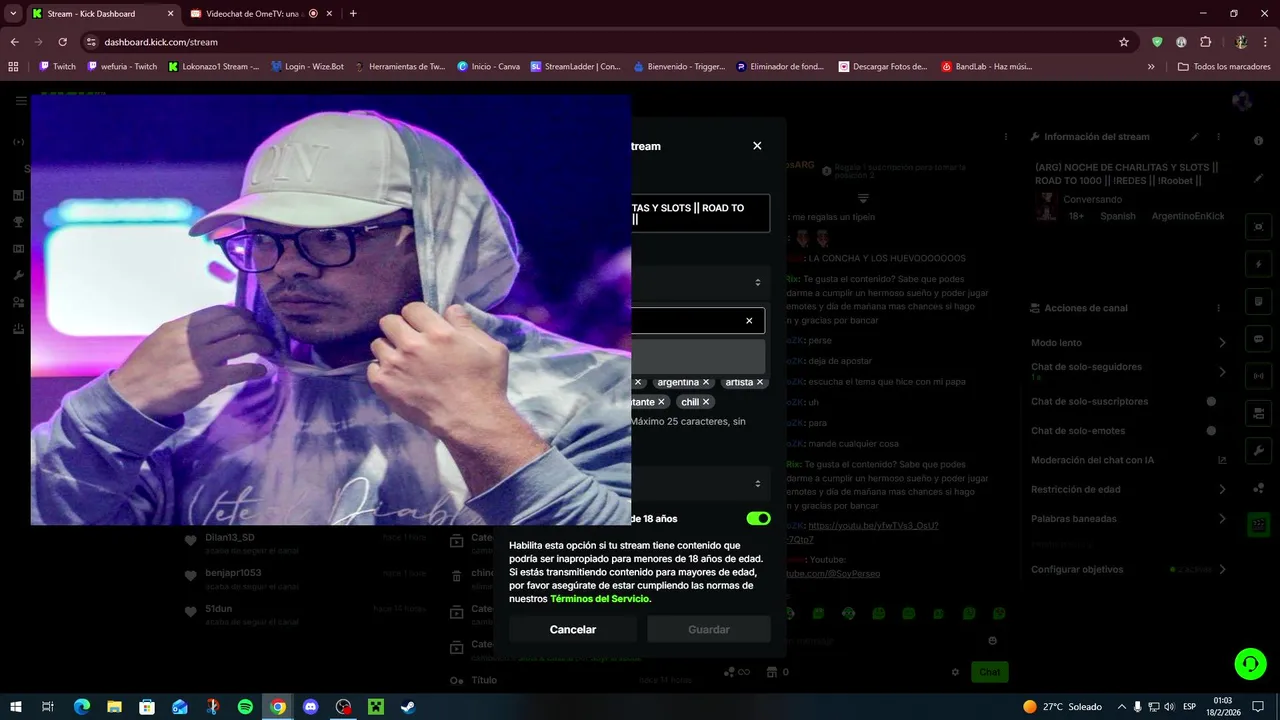This screenshot has width=1280, height=720.
Task: Open the wefuria - Twitch bookmark
Action: 122,67
